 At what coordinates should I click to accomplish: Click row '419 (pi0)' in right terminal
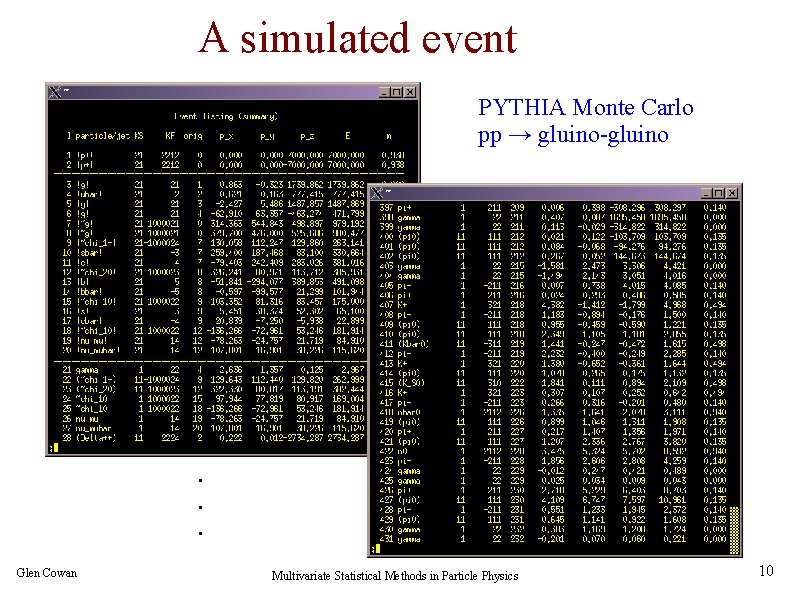point(553,422)
